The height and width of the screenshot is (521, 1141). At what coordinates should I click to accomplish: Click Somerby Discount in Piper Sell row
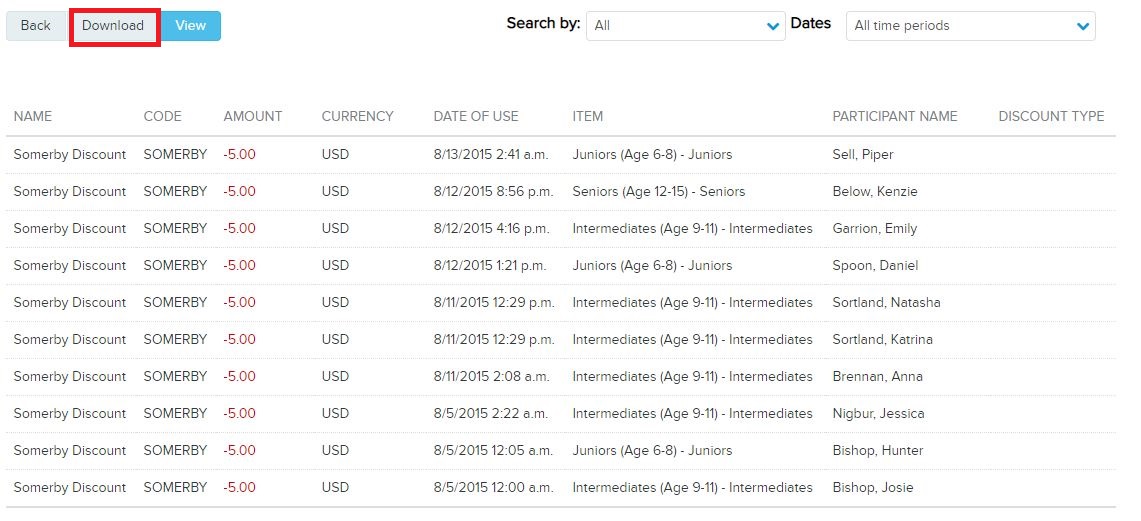click(x=70, y=154)
